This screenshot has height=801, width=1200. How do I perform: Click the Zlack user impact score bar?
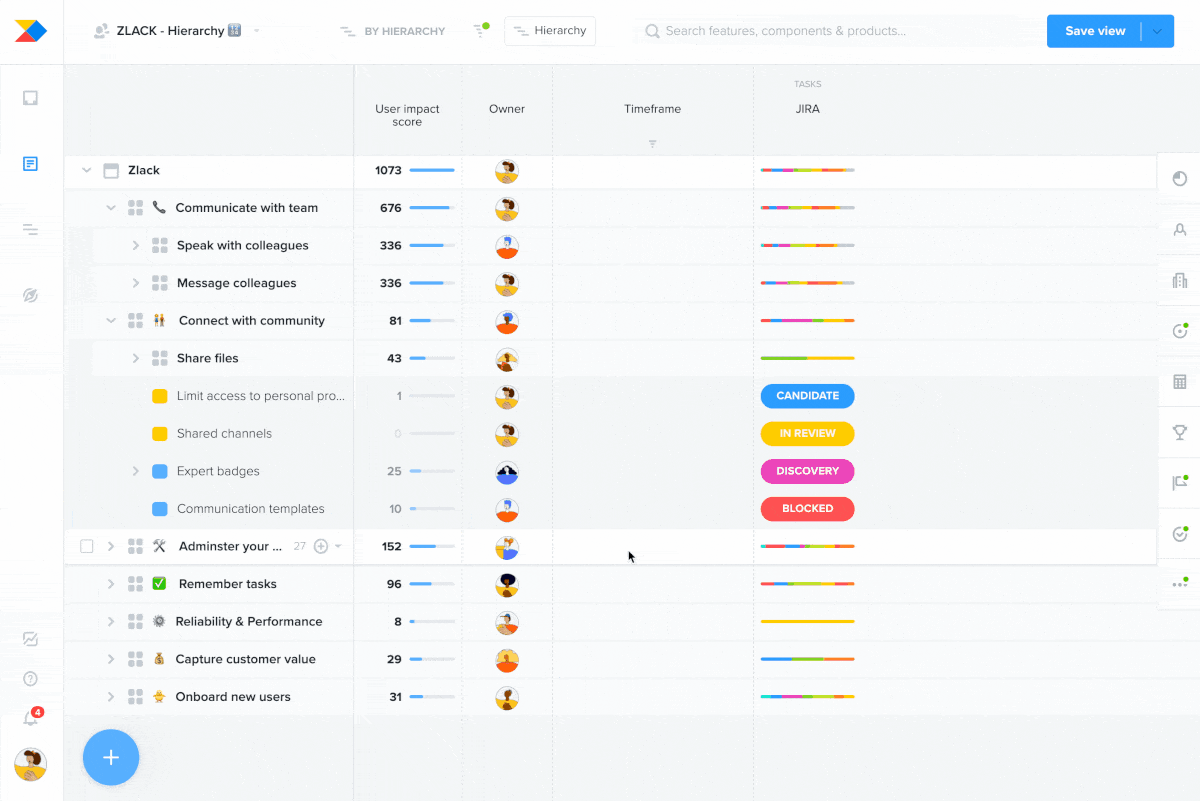point(432,171)
